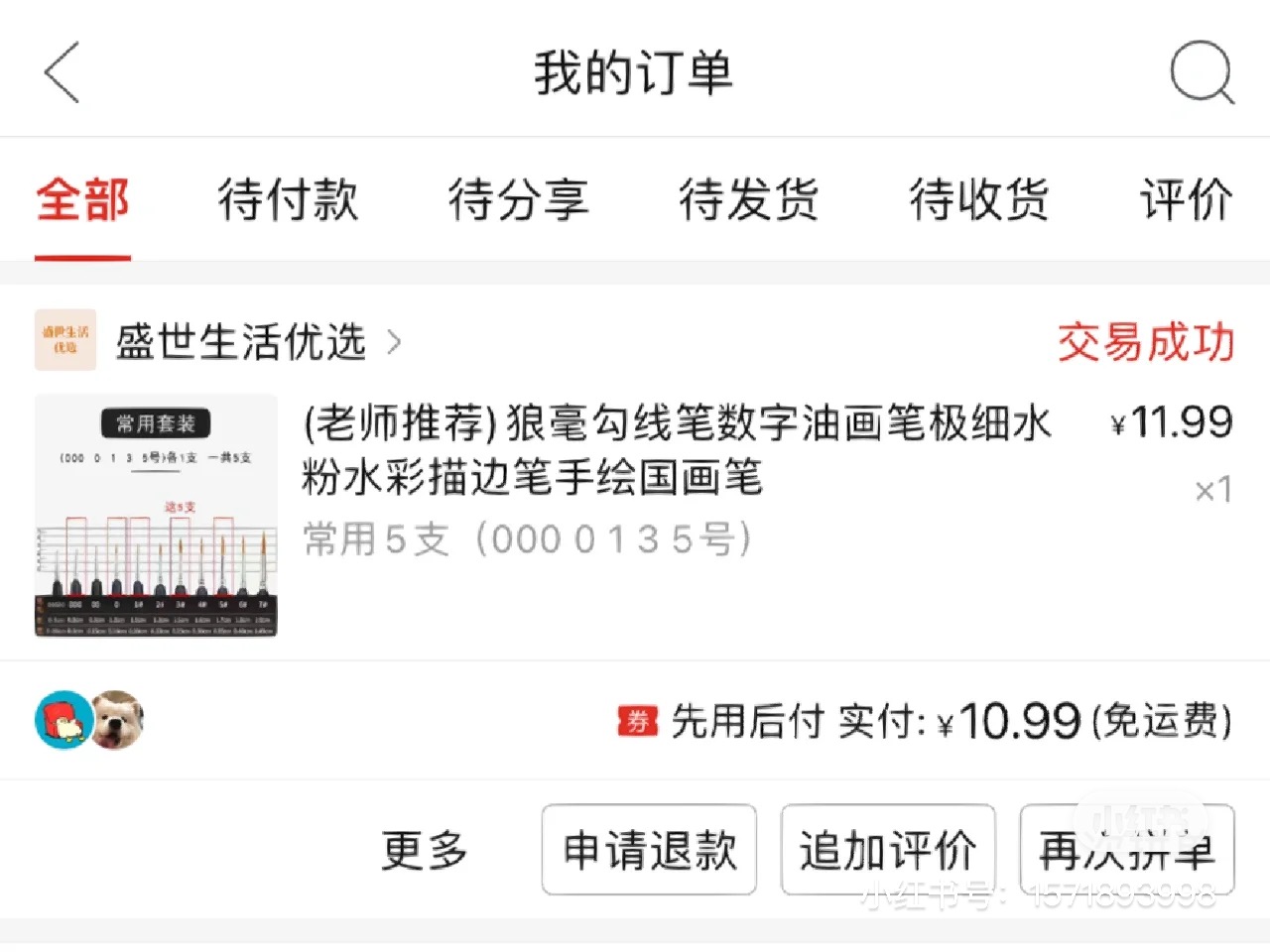
Task: Tap the 盛世生活优选 store name
Action: pos(241,342)
